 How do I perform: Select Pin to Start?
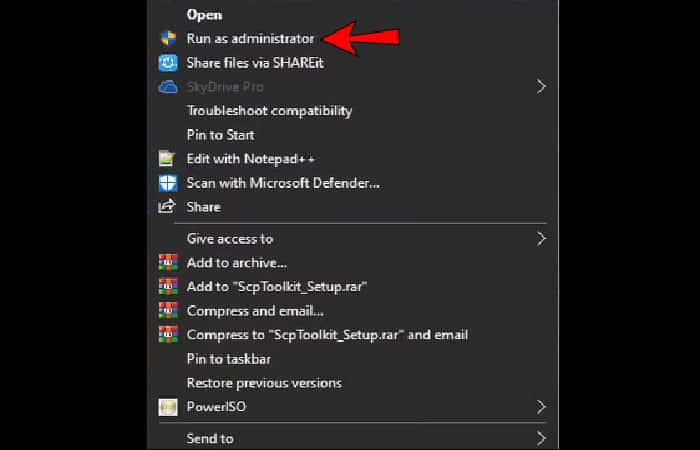[221, 135]
